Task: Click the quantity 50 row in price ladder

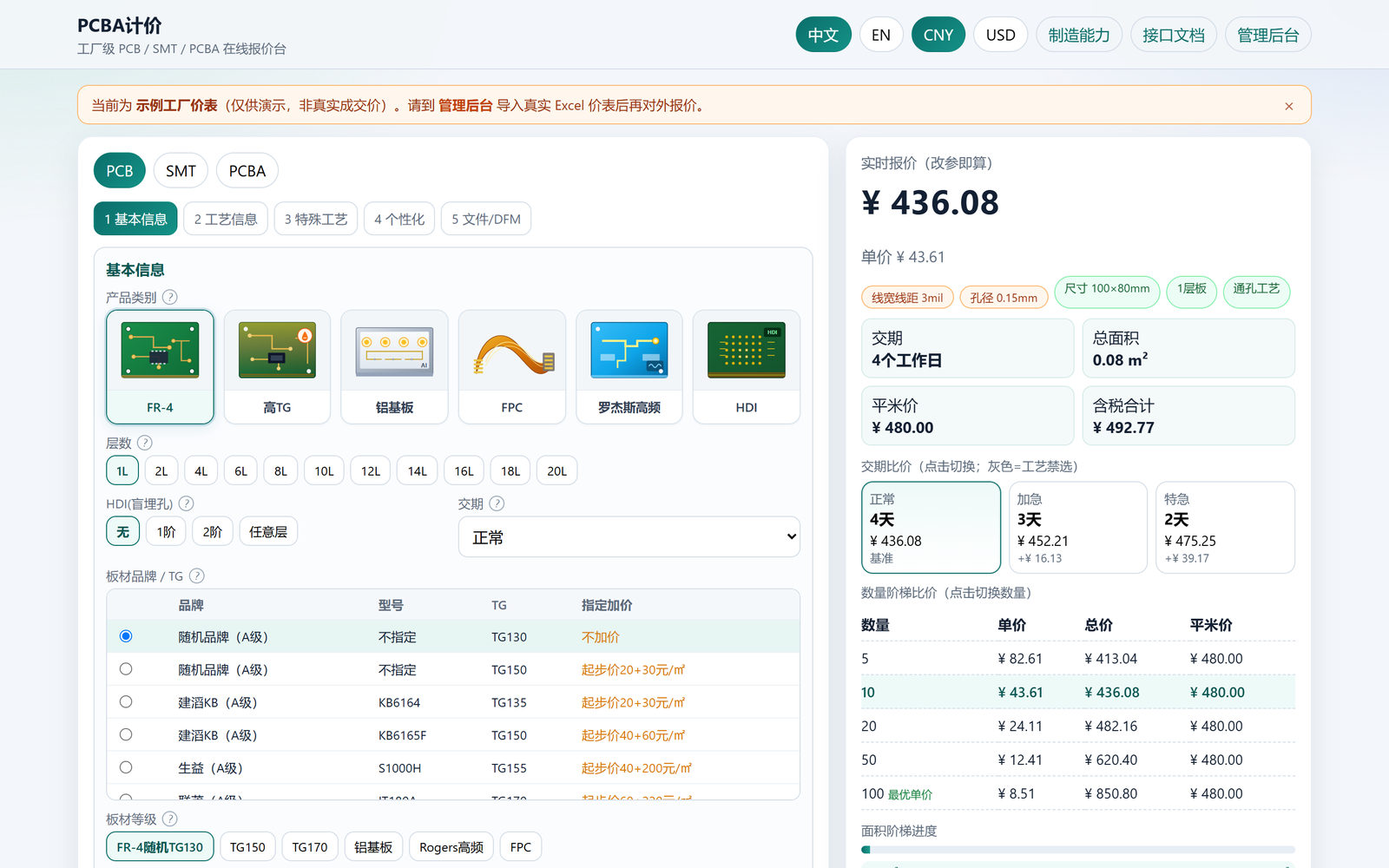Action: click(x=1078, y=759)
